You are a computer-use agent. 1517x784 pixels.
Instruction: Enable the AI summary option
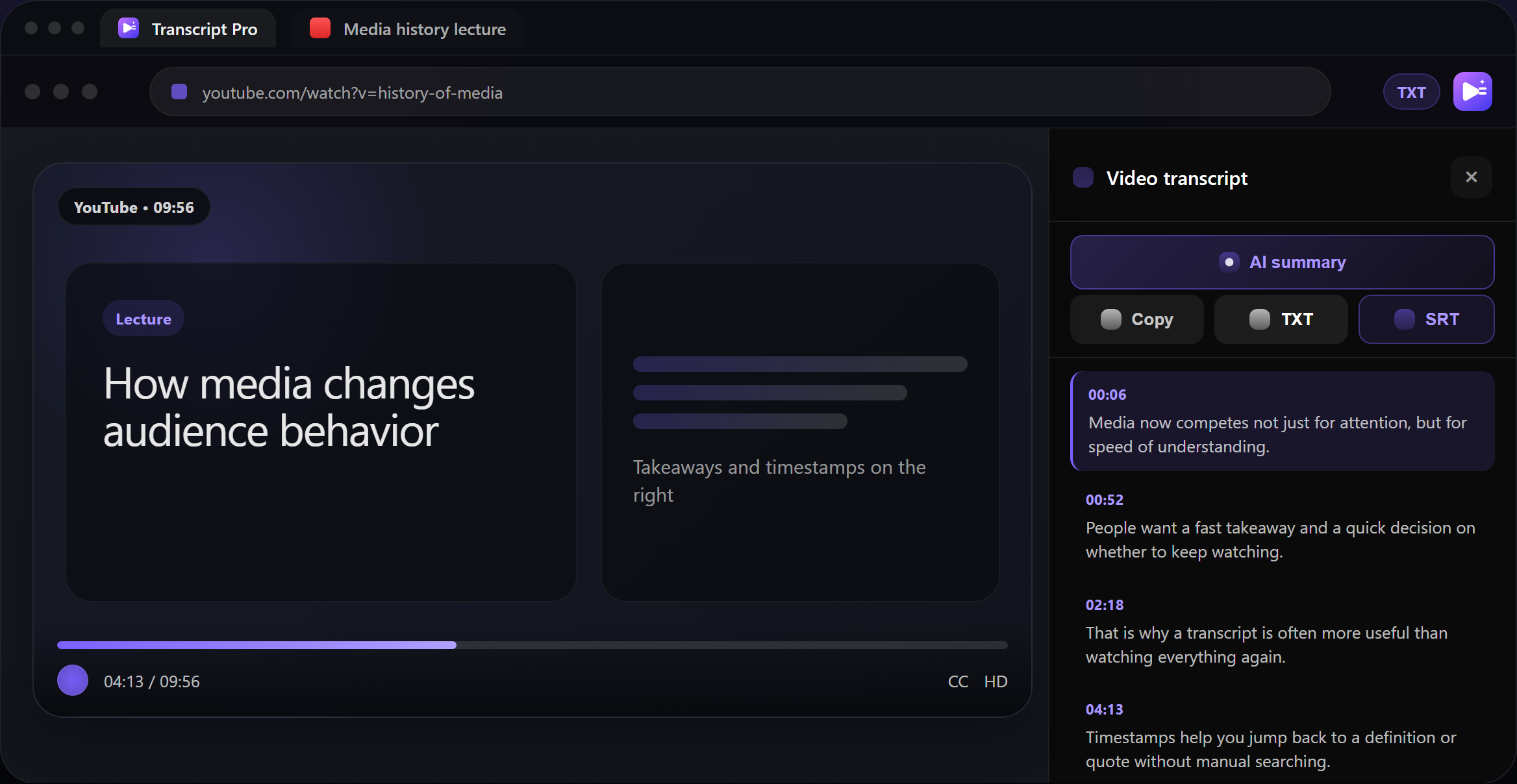pos(1281,262)
